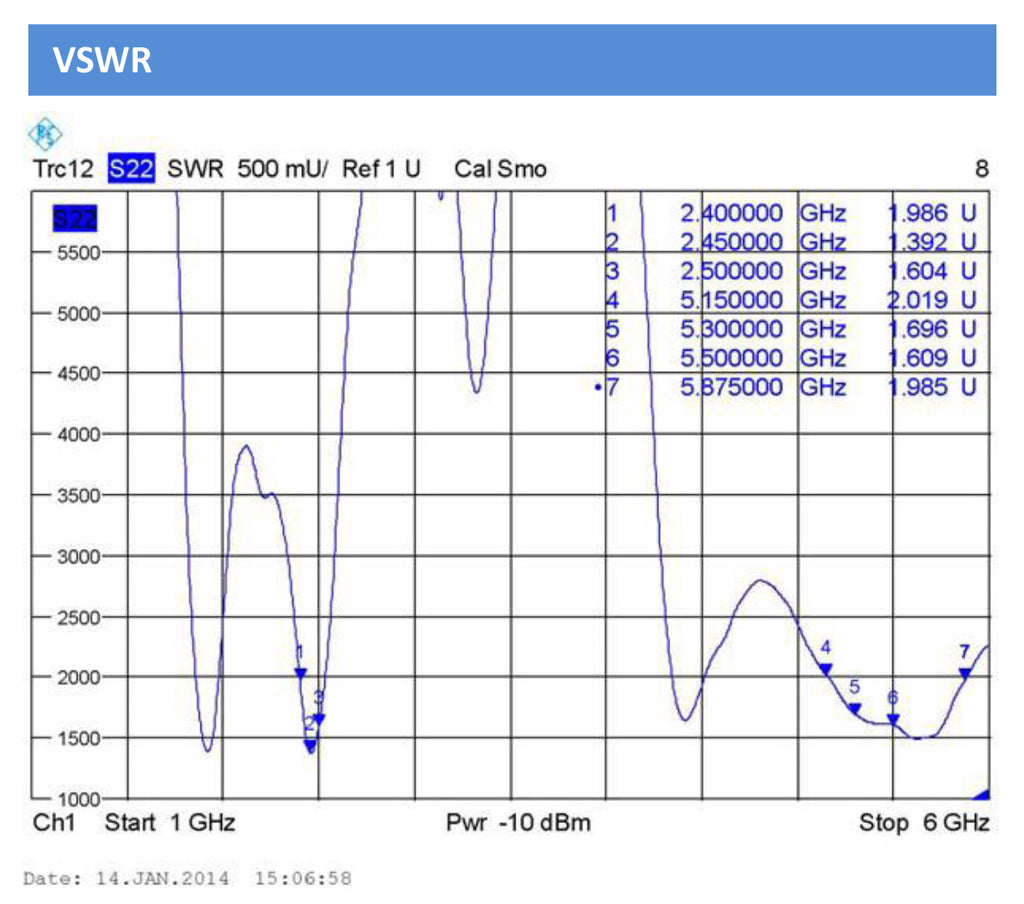Select marker 6 triangle on the trace
Image resolution: width=1024 pixels, height=904 pixels.
click(x=893, y=719)
